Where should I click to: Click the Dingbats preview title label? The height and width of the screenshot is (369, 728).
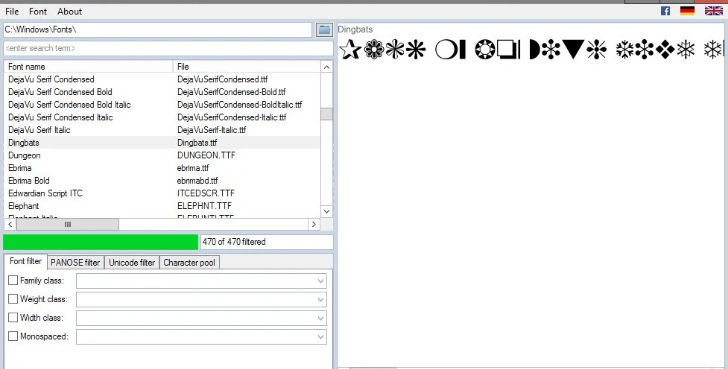point(355,30)
